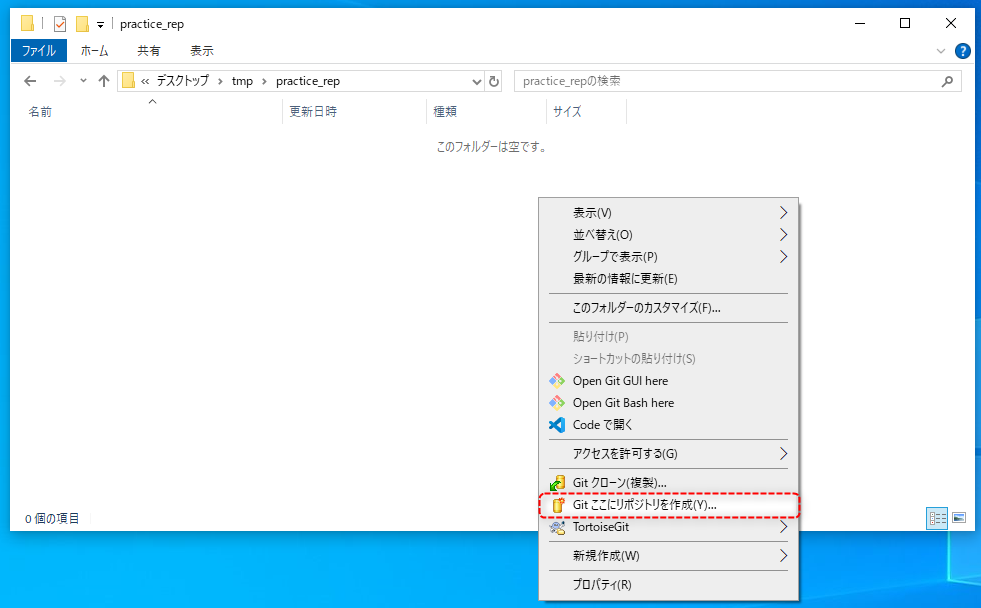Image resolution: width=981 pixels, height=608 pixels.
Task: Open the ファイル tab
Action: [39, 51]
